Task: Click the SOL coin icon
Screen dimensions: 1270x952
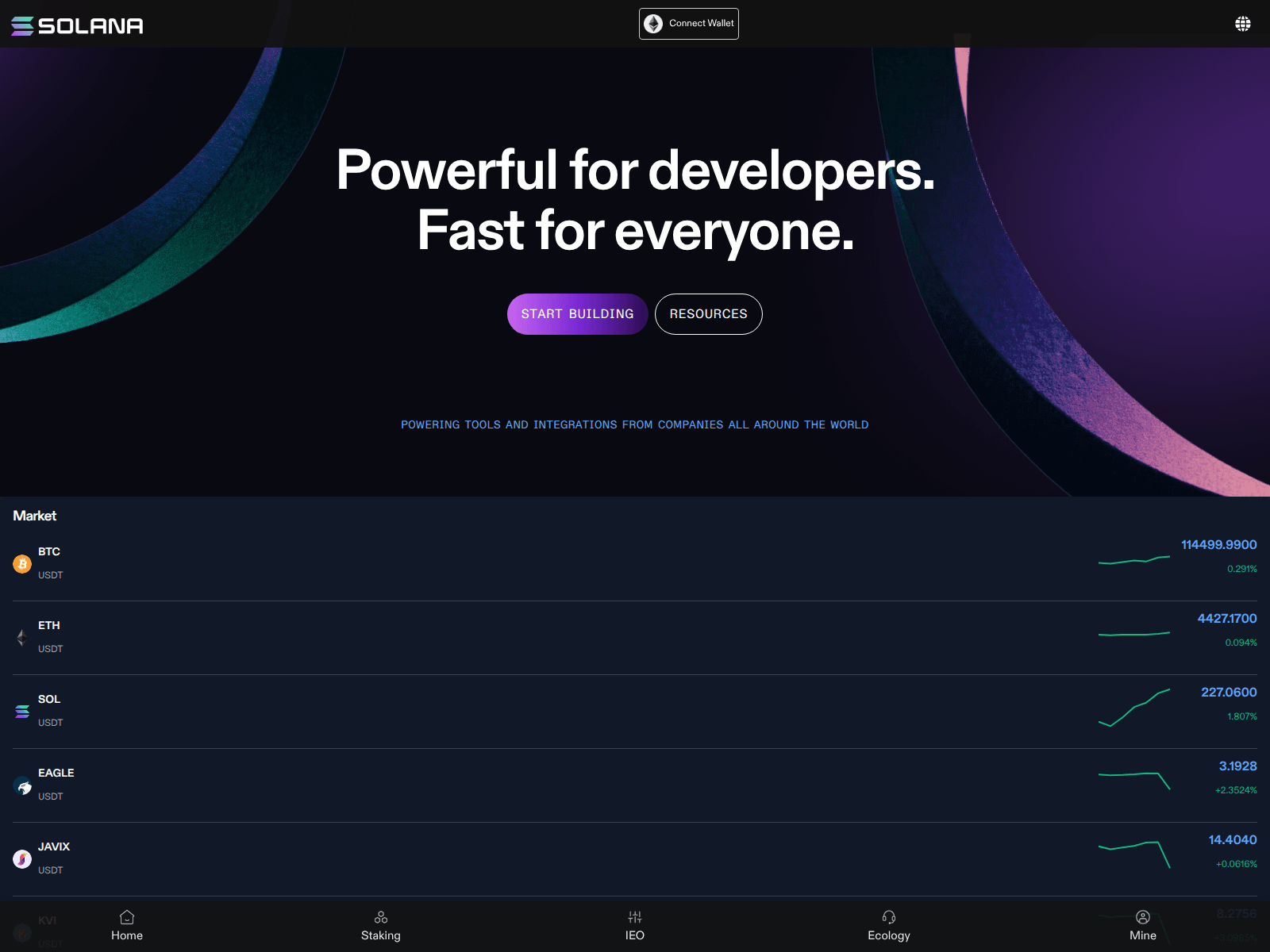Action: click(22, 712)
